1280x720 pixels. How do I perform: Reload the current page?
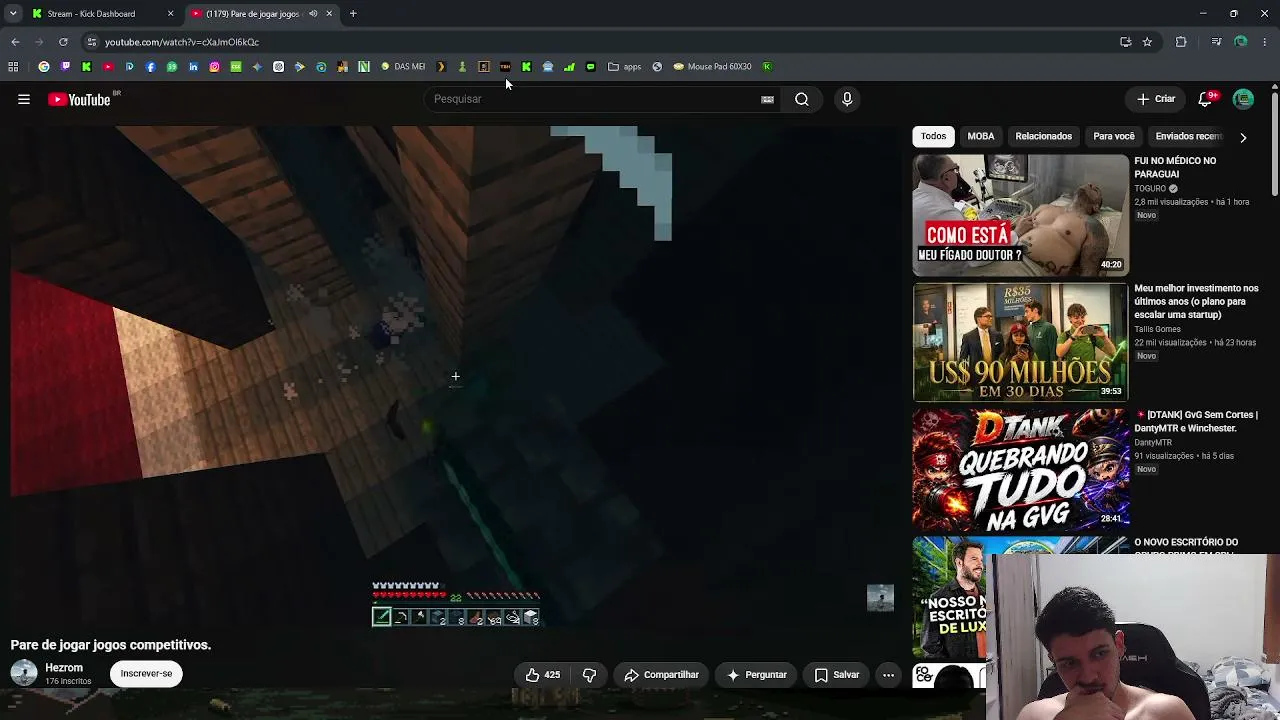(x=63, y=42)
